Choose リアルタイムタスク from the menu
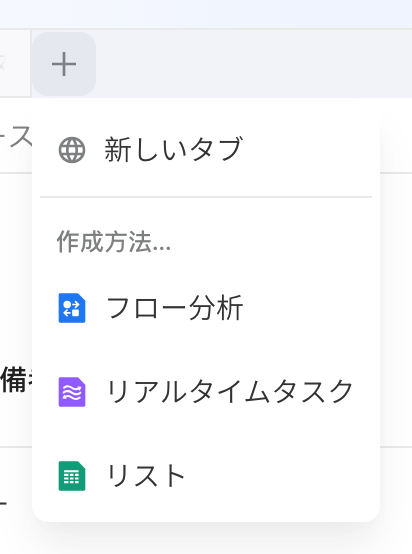The width and height of the screenshot is (412, 554). (206, 392)
